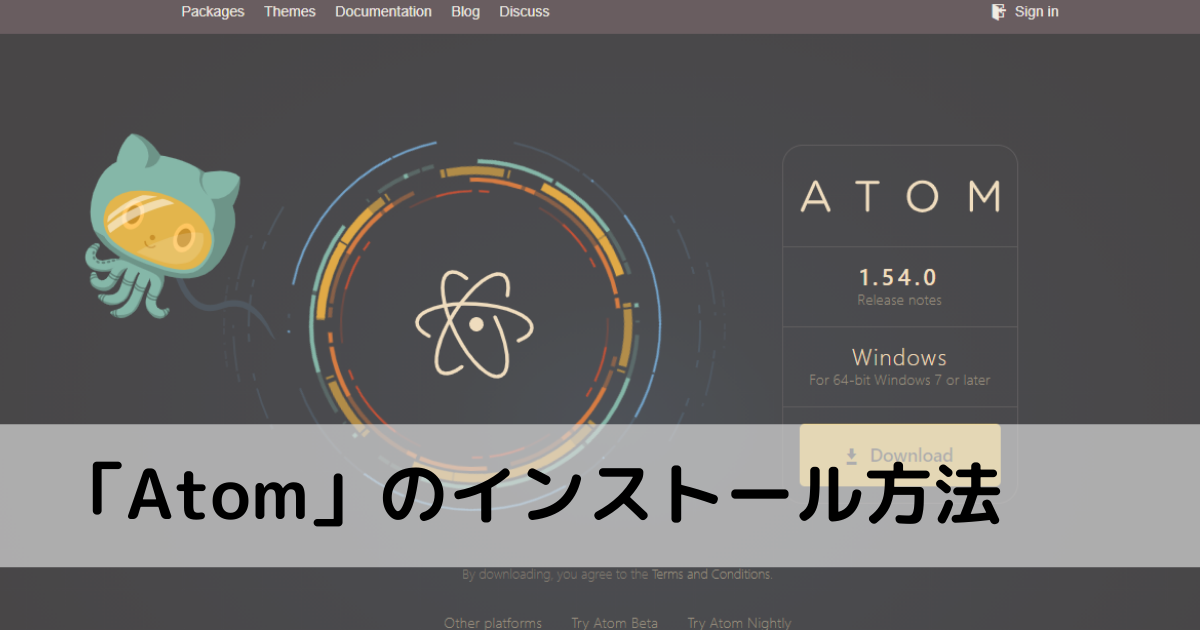Open the Try Atom Beta link
1200x630 pixels.
point(614,622)
